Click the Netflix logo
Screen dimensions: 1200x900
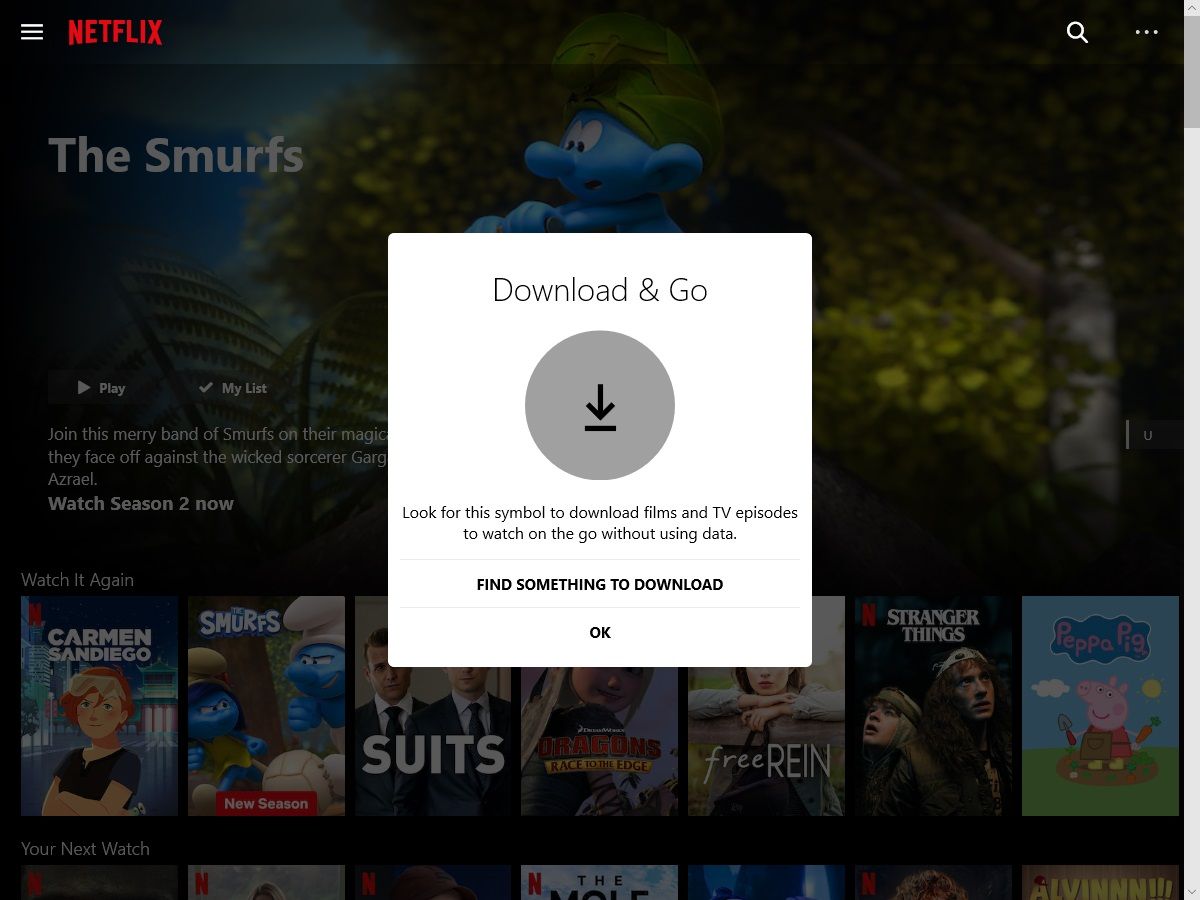pos(115,31)
